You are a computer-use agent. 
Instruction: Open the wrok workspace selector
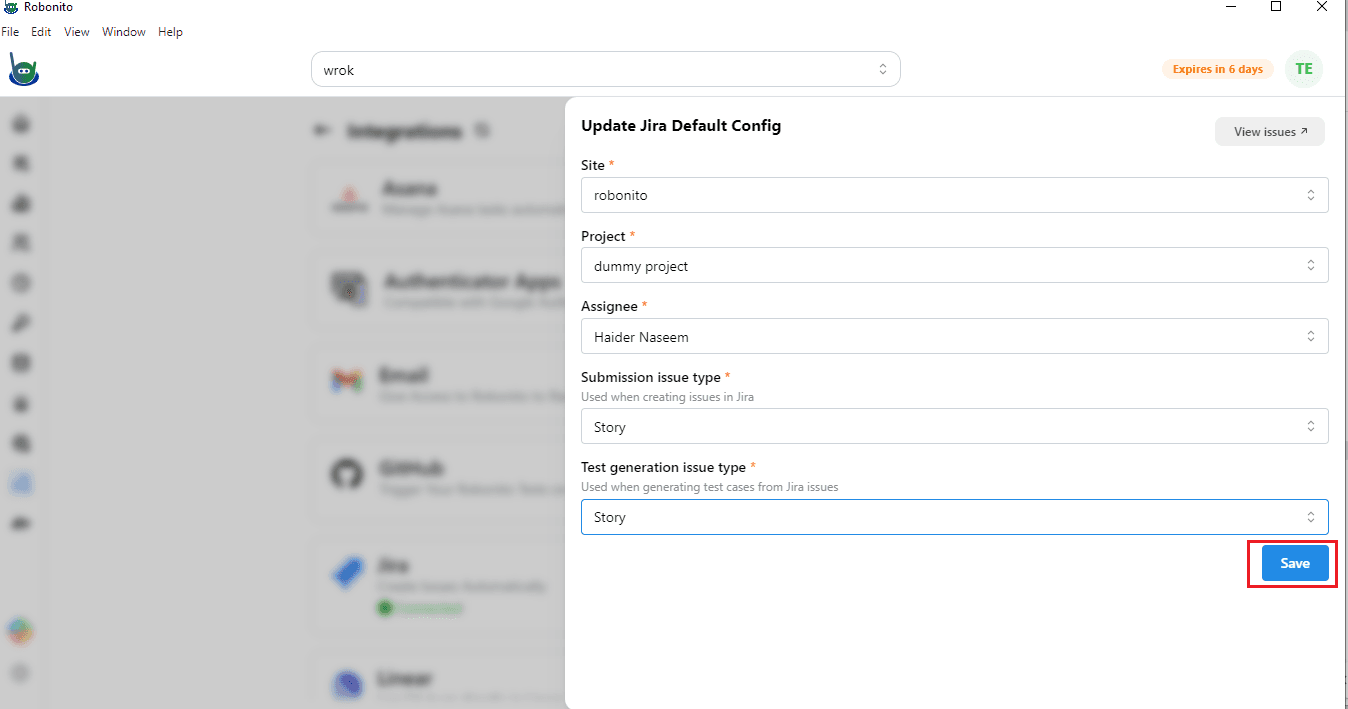point(606,70)
